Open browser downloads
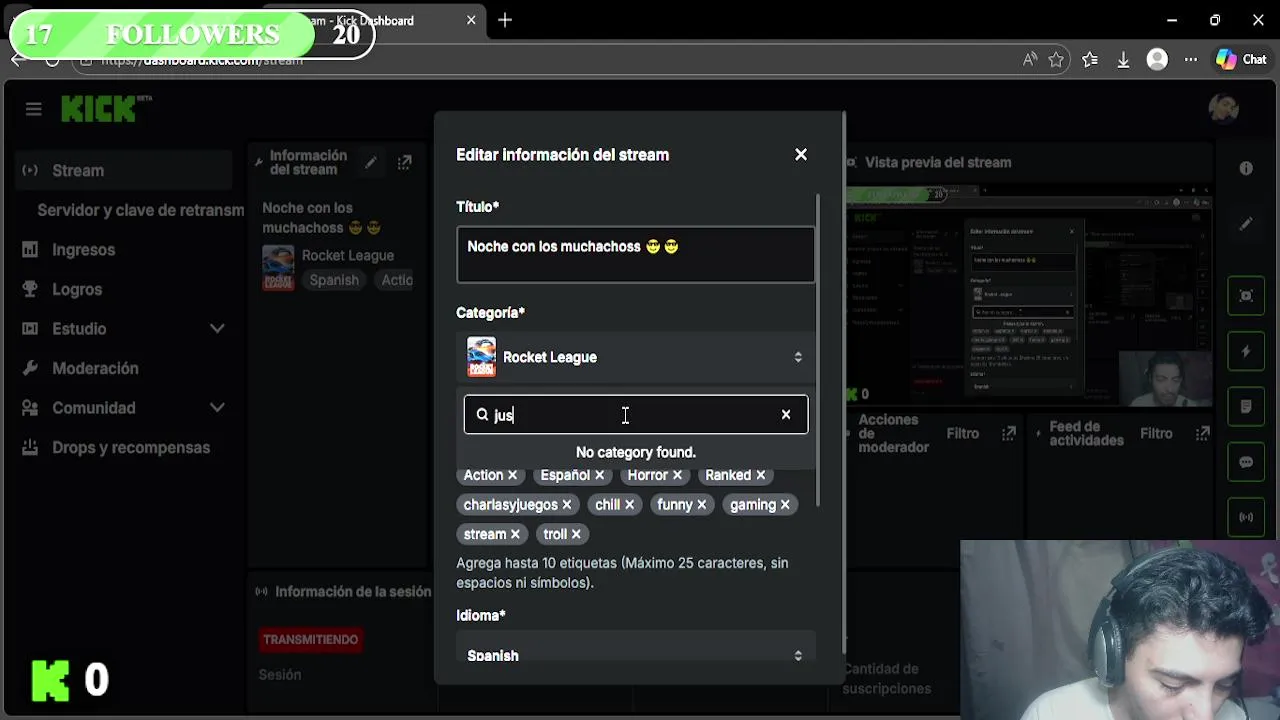The height and width of the screenshot is (720, 1280). pos(1123,60)
